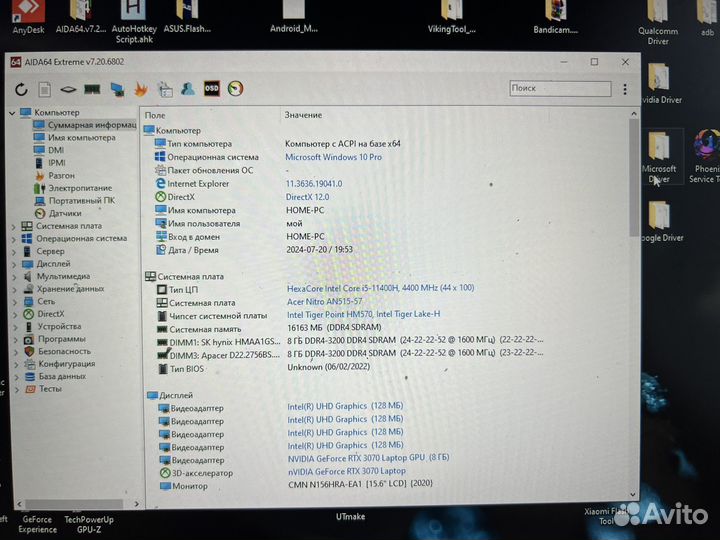Click the Поиск search field
Screen dimensions: 720x540
pyautogui.click(x=560, y=88)
